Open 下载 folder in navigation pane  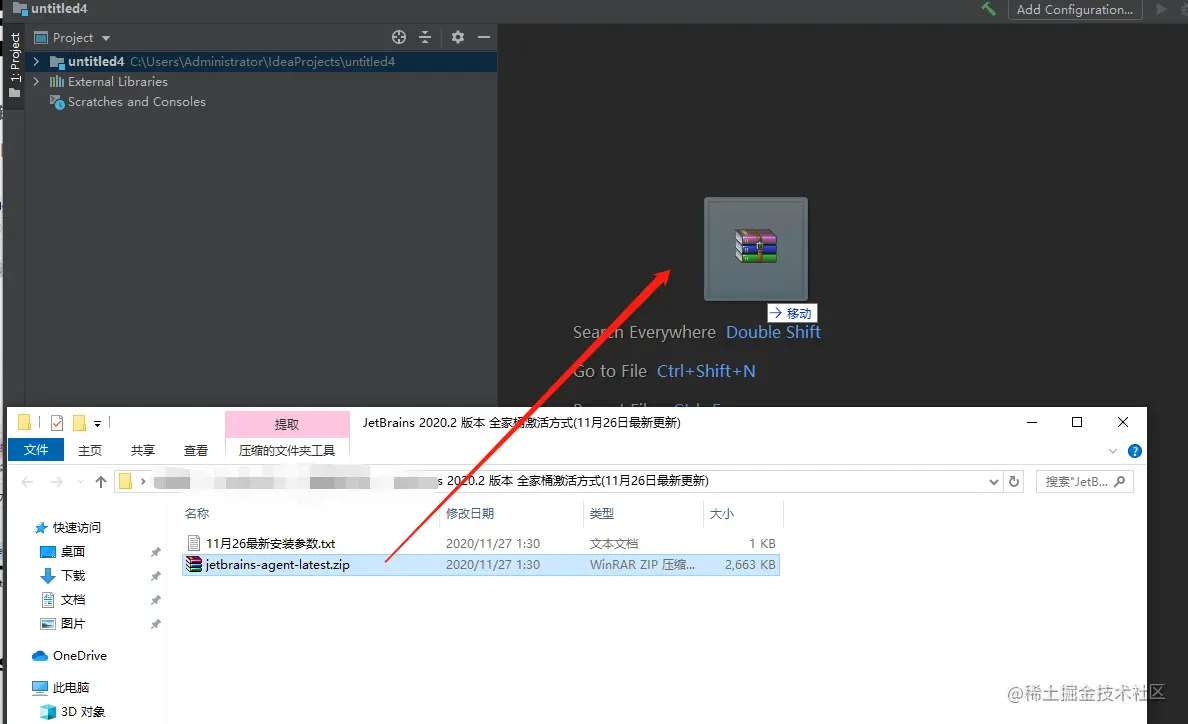[x=73, y=576]
